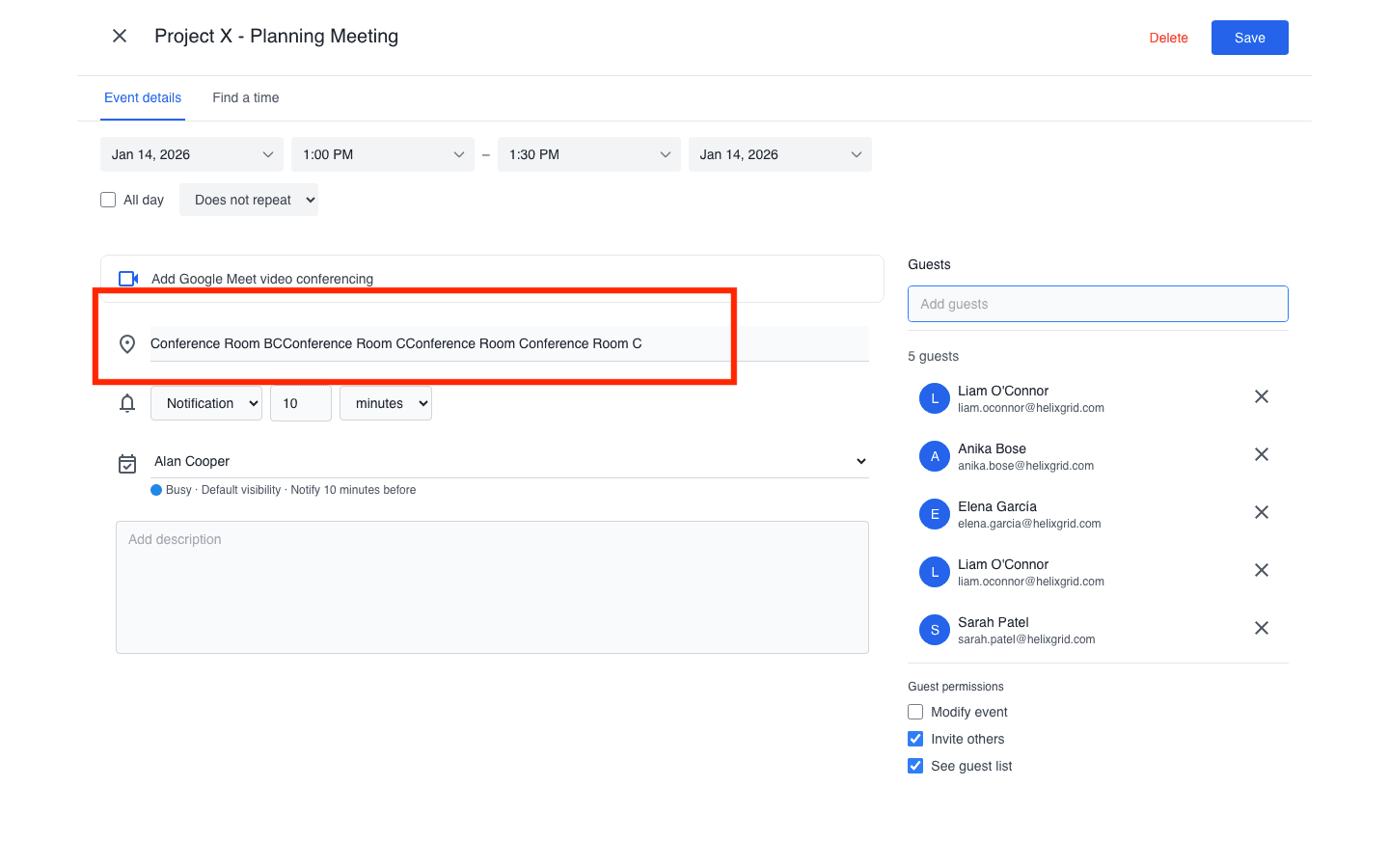Remove guest Elena García
This screenshot has width=1389, height=868.
pyautogui.click(x=1261, y=512)
